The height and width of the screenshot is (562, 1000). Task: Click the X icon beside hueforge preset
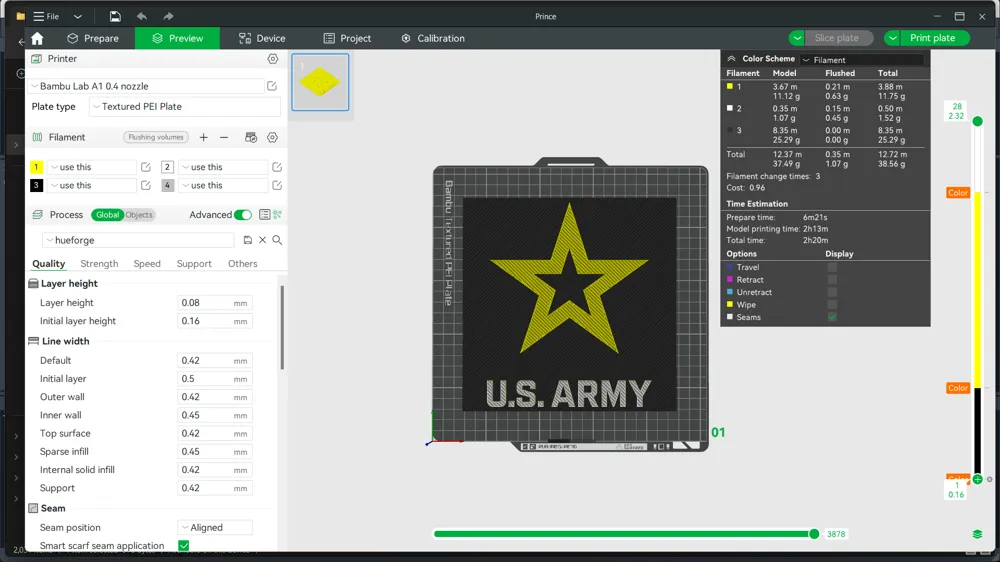coord(262,240)
